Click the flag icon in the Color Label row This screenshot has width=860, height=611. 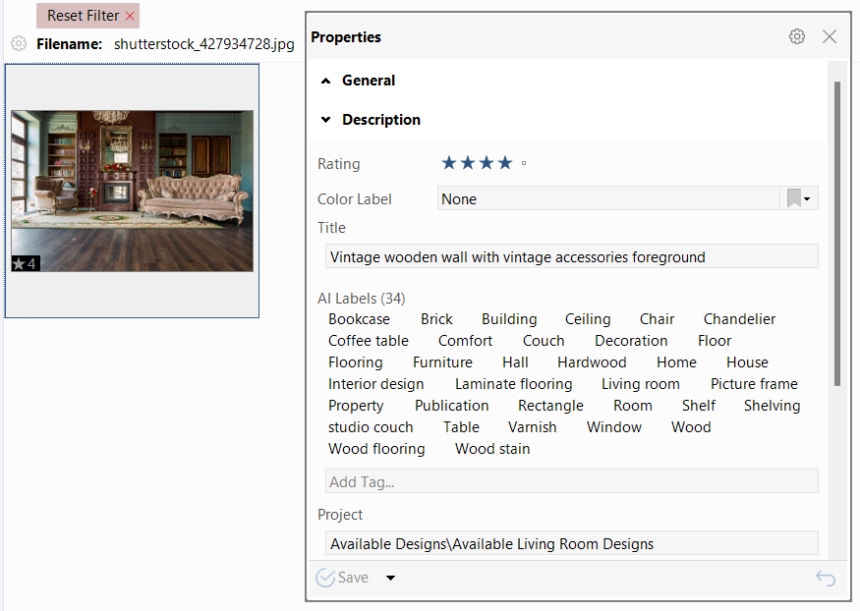(x=795, y=198)
